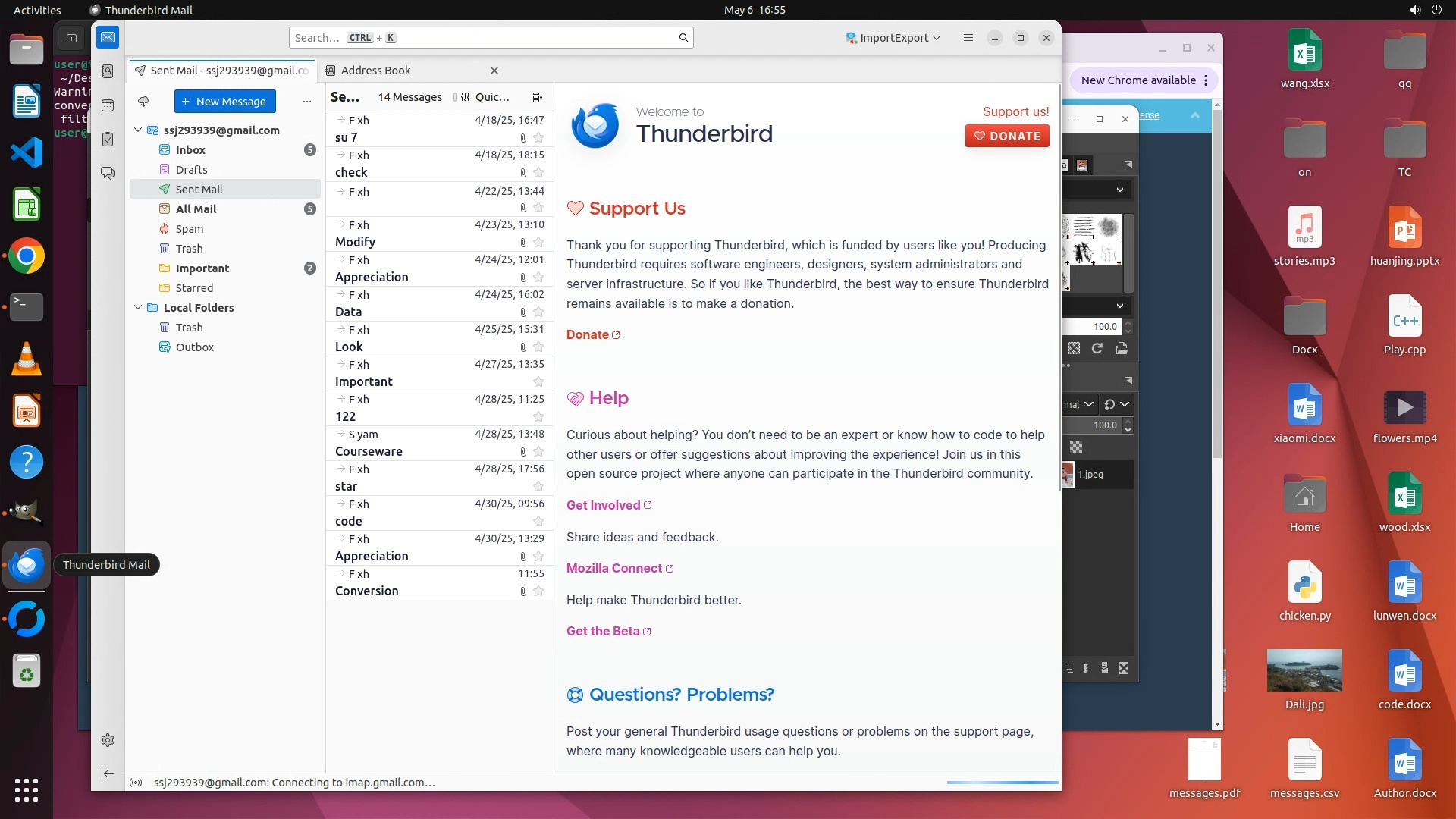Viewport: 1456px width, 819px height.
Task: Click the New Message button
Action: pyautogui.click(x=224, y=102)
